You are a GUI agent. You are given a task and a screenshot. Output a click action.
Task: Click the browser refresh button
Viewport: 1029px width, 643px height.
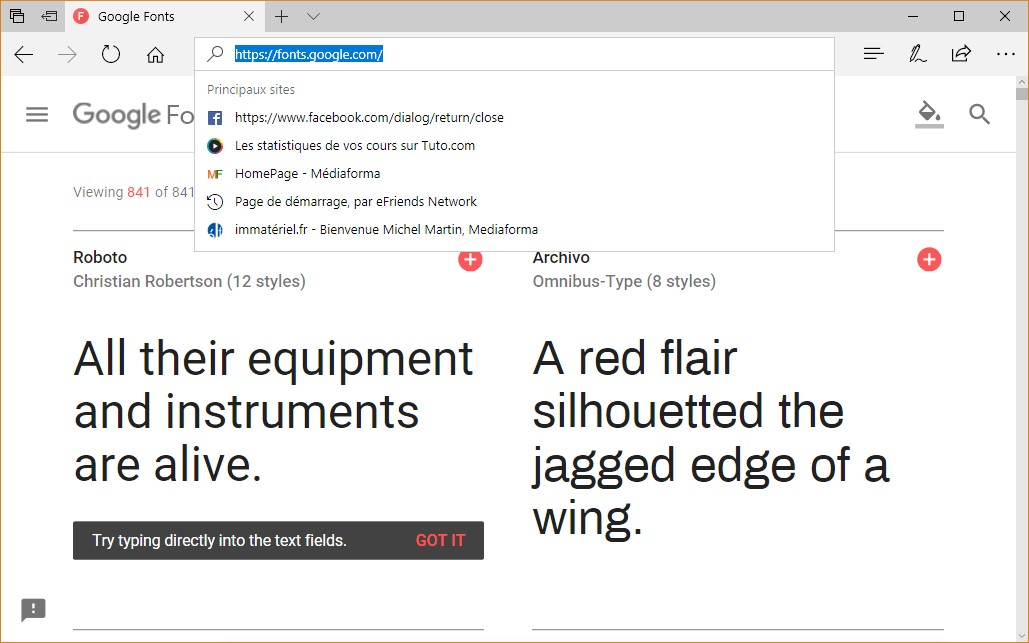pos(111,54)
